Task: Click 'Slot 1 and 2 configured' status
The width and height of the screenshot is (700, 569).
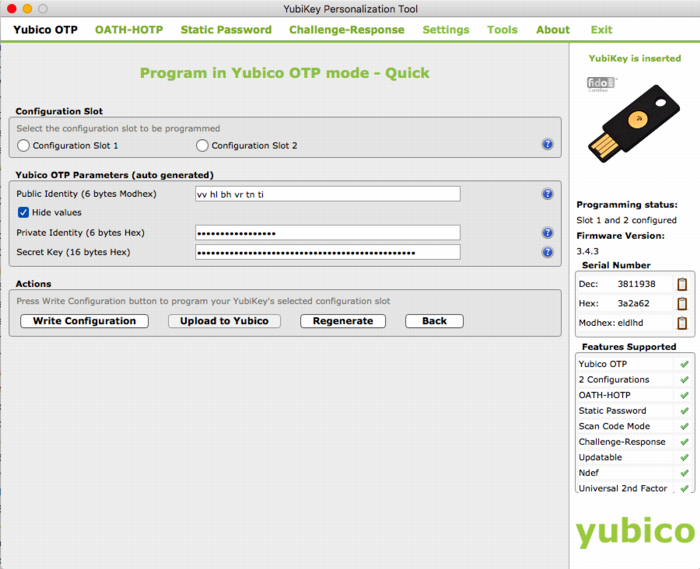Action: pyautogui.click(x=626, y=220)
